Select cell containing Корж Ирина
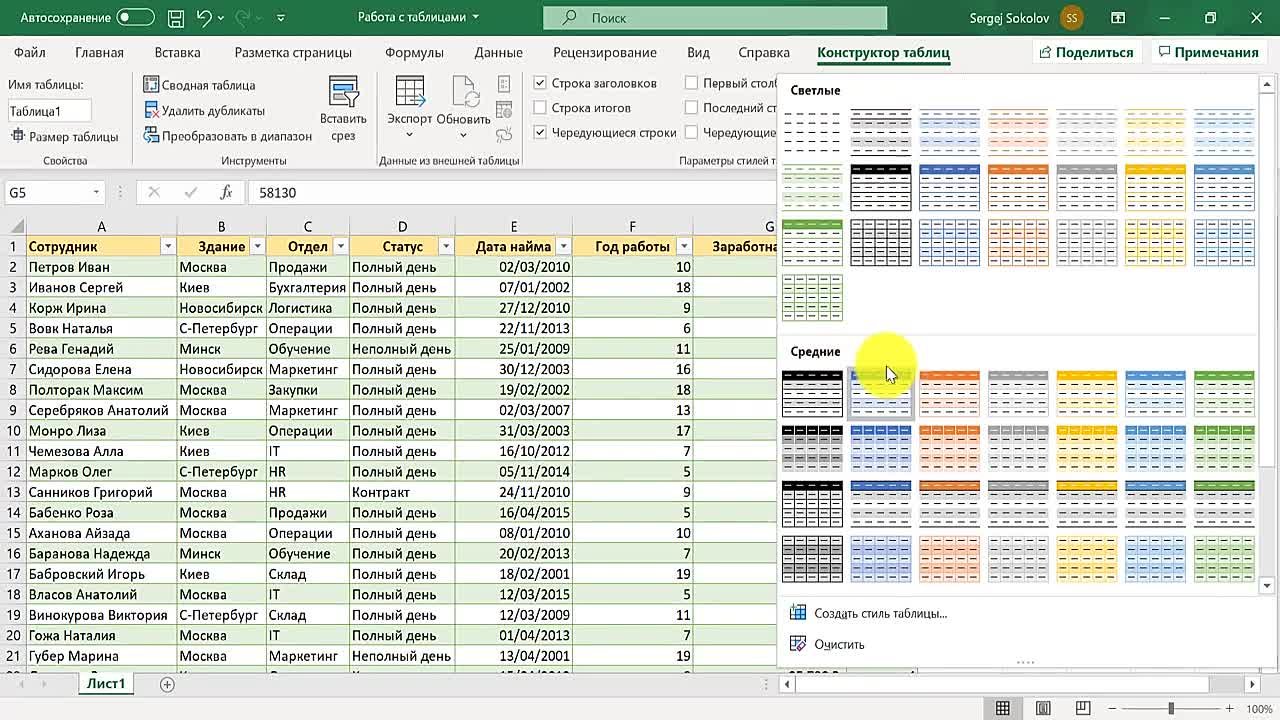The width and height of the screenshot is (1280, 720). point(101,308)
